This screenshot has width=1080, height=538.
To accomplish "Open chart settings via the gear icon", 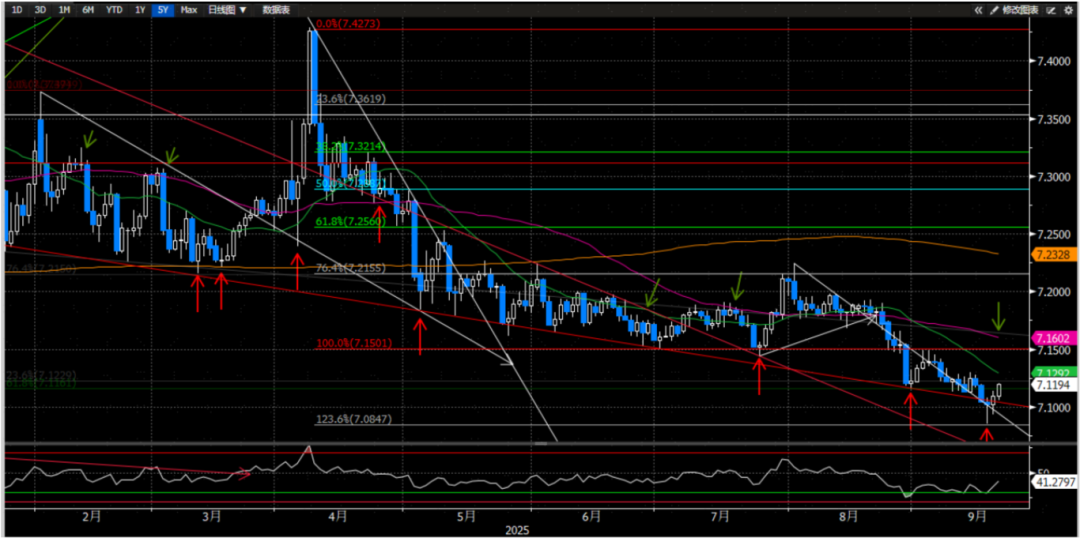I will coord(1067,10).
